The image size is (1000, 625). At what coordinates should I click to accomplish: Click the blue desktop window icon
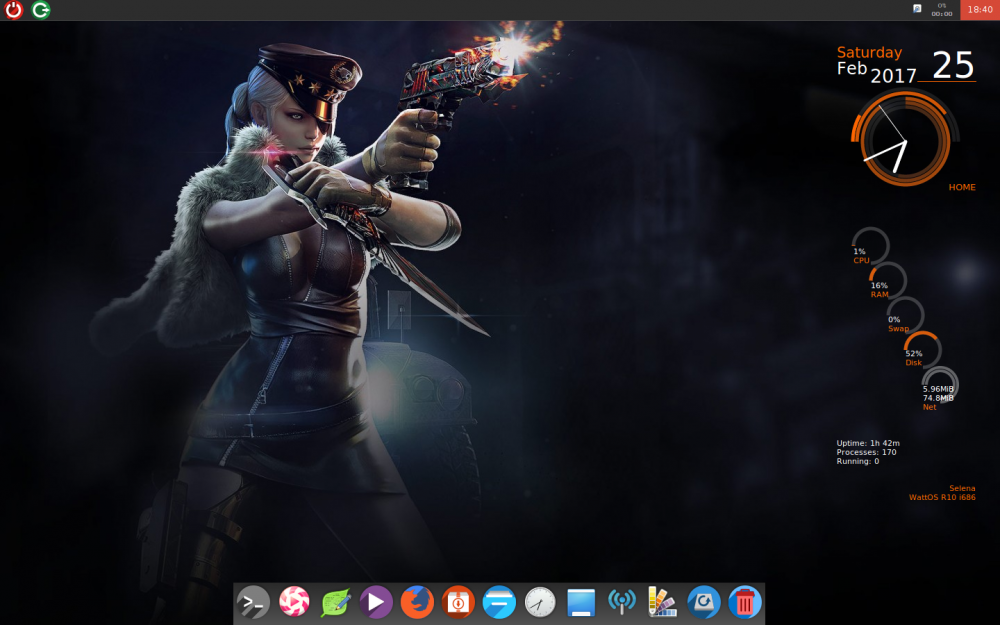point(581,602)
